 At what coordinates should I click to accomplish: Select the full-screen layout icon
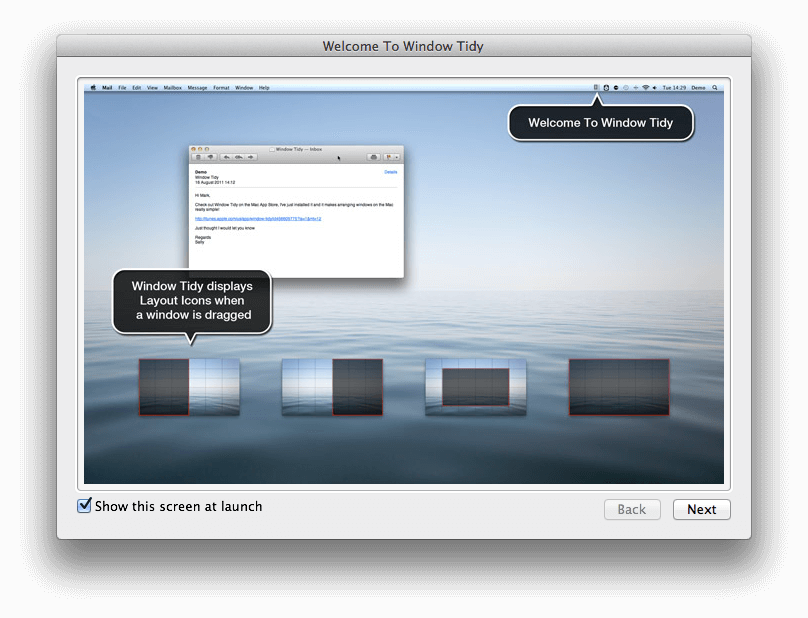(x=619, y=387)
